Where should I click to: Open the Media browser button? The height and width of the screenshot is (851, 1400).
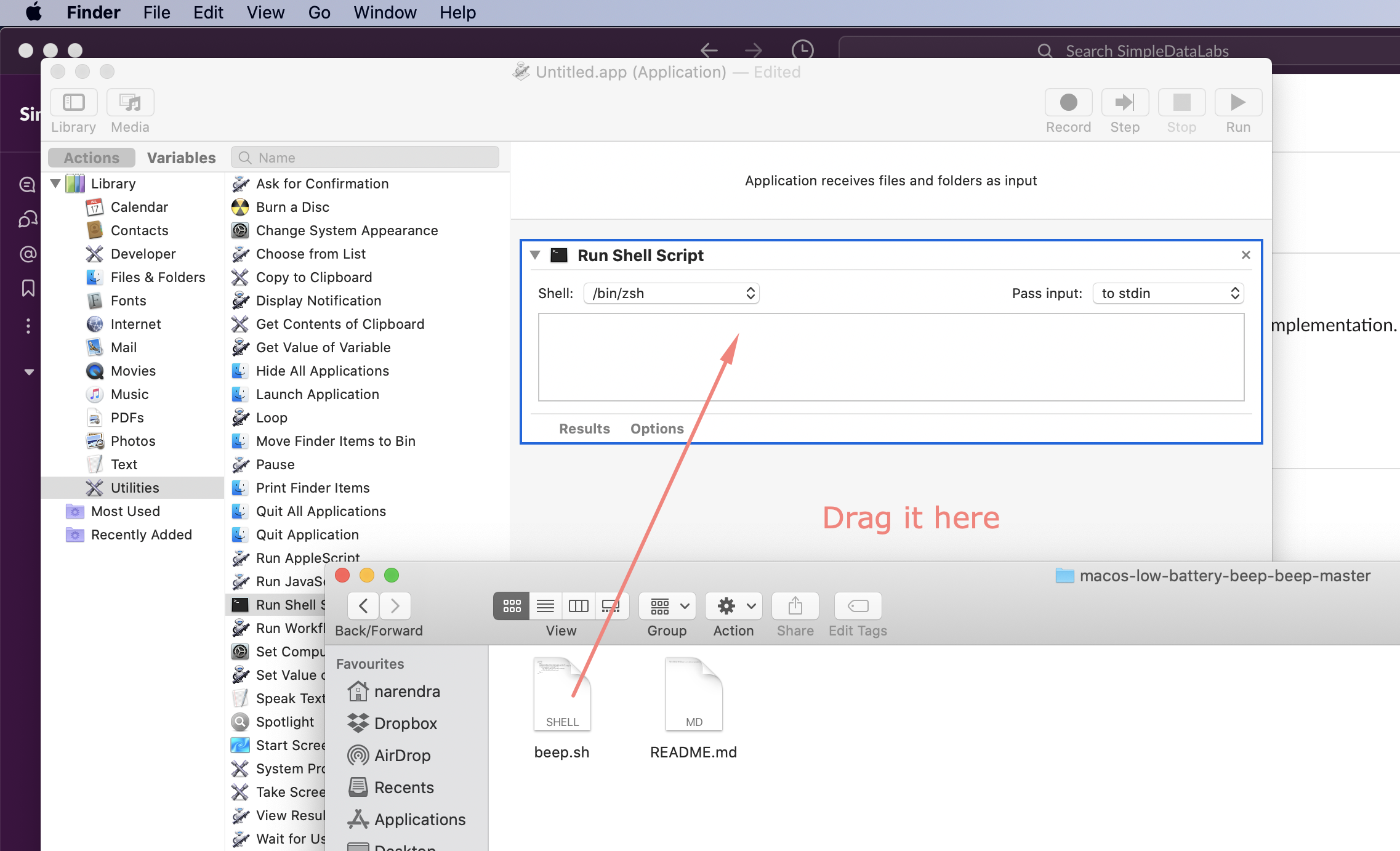click(x=130, y=102)
